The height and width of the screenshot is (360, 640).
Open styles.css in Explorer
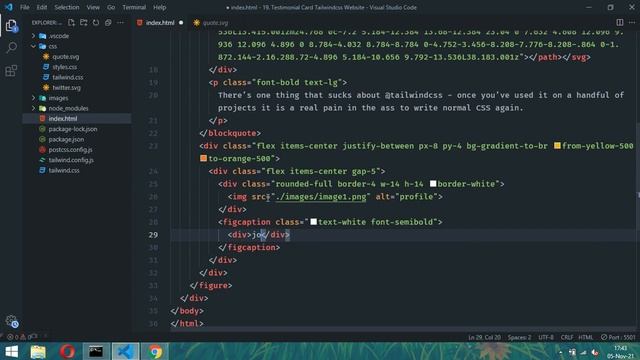[x=64, y=67]
